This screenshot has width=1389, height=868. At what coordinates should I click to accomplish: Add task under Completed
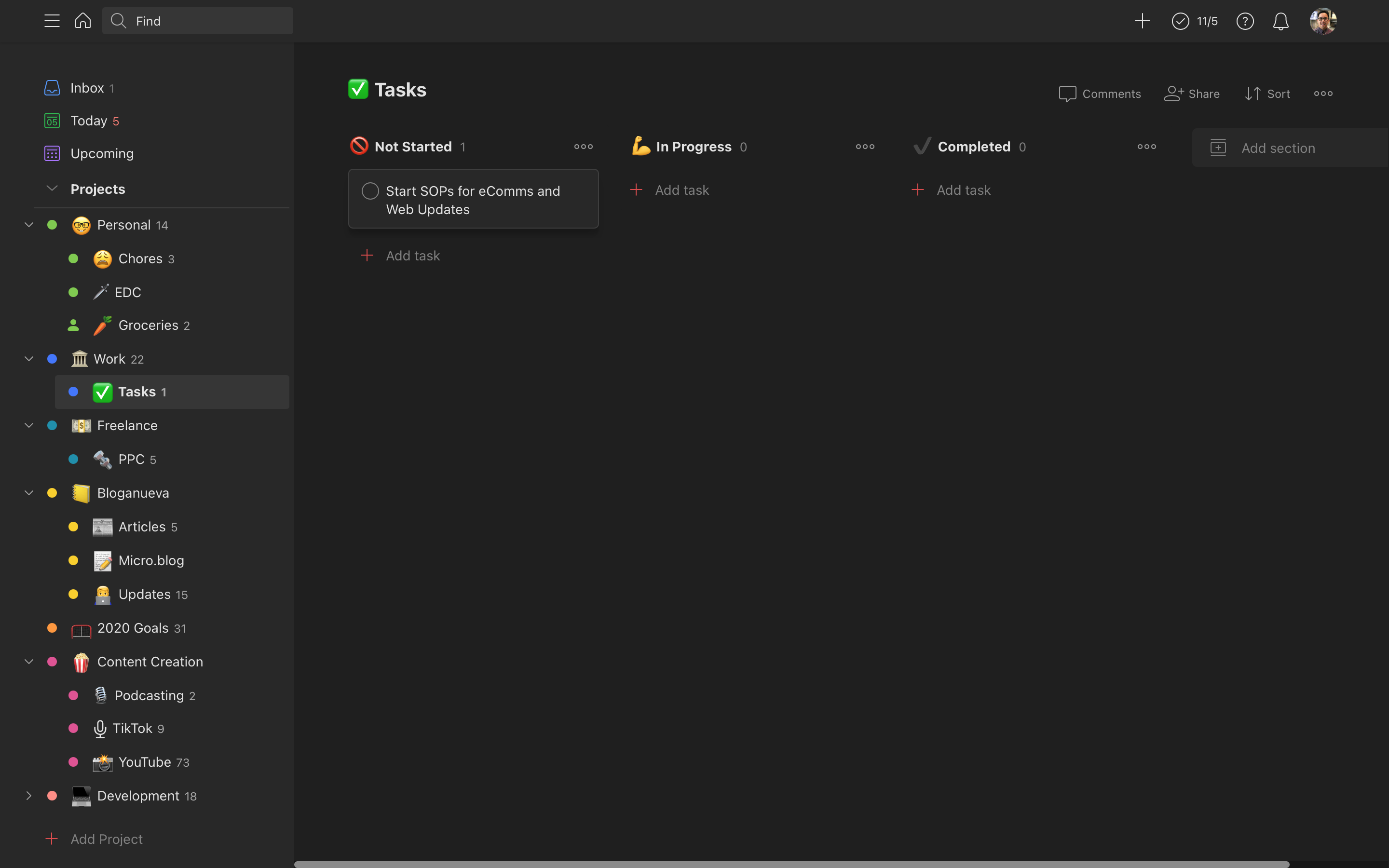(951, 190)
